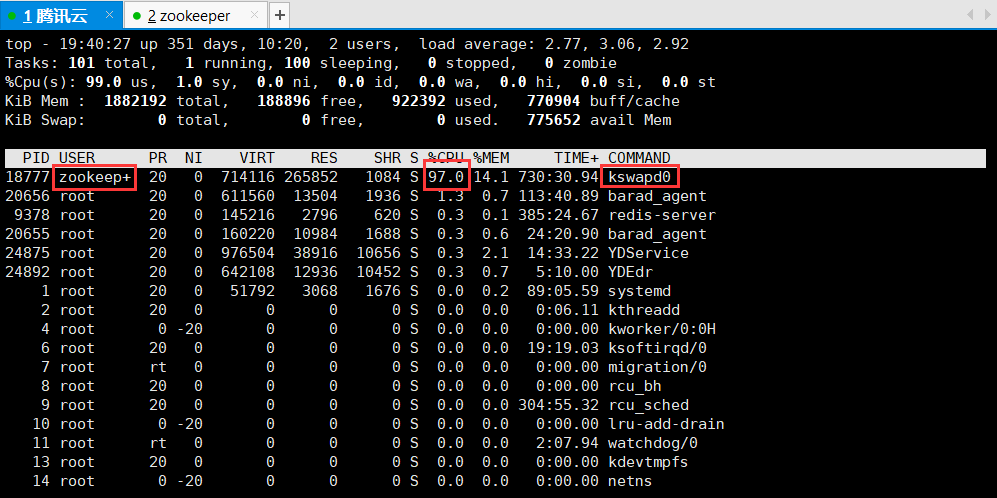Click the green status dot on zookeeper tab
Image resolution: width=997 pixels, height=498 pixels.
tap(135, 16)
